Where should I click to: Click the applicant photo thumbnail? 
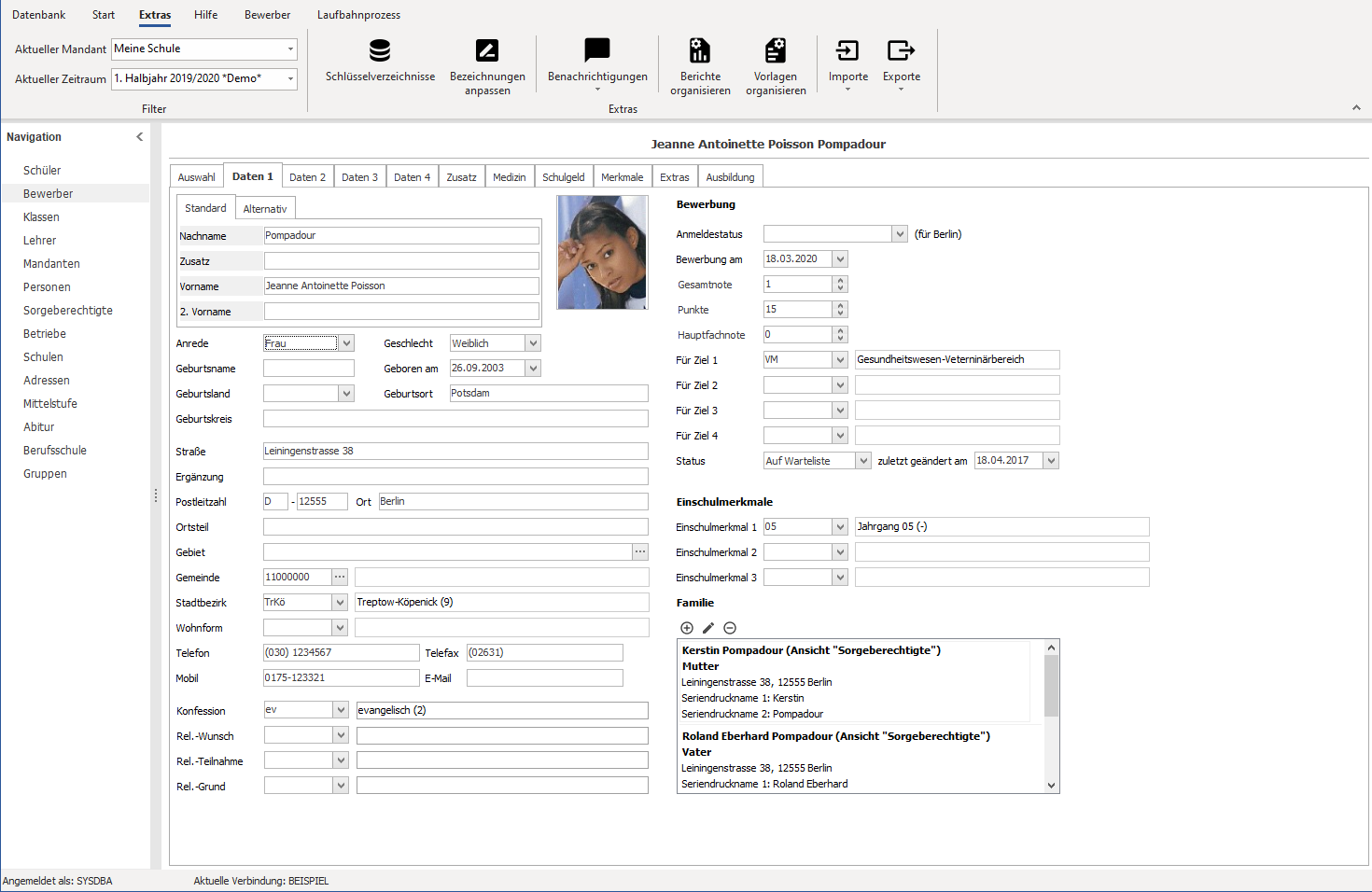[x=602, y=252]
